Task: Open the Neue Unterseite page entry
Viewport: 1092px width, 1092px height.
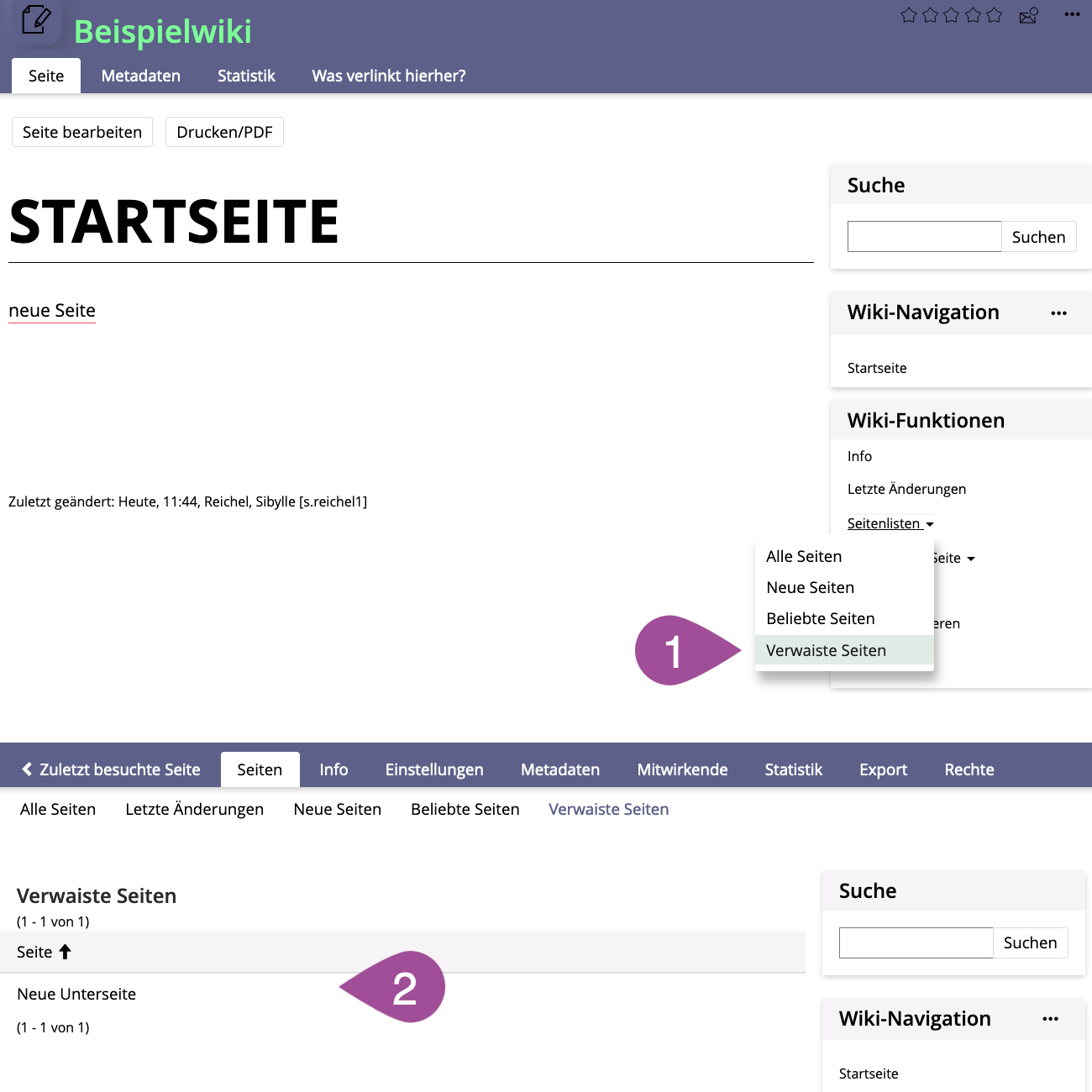Action: (x=76, y=994)
